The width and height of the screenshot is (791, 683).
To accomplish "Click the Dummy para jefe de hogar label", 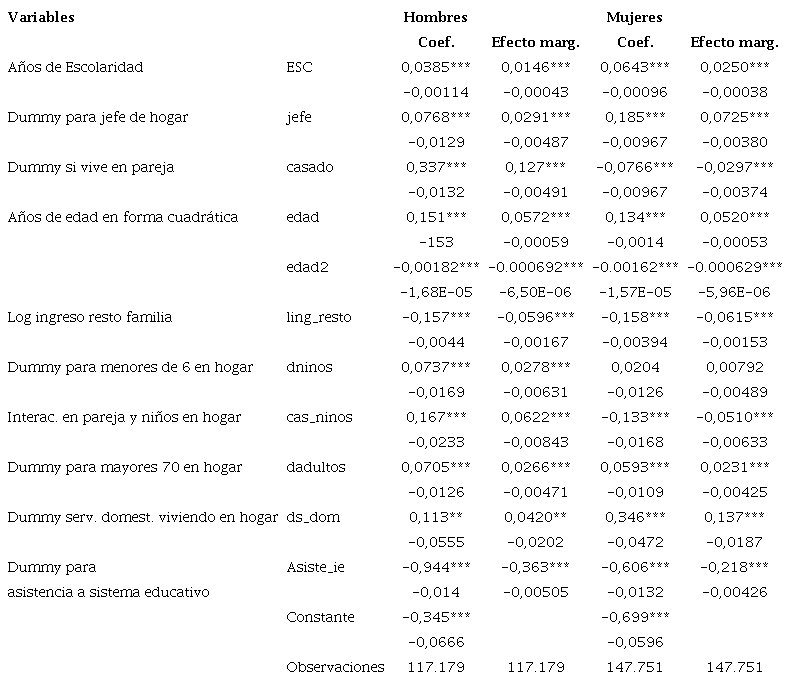I will pos(97,117).
